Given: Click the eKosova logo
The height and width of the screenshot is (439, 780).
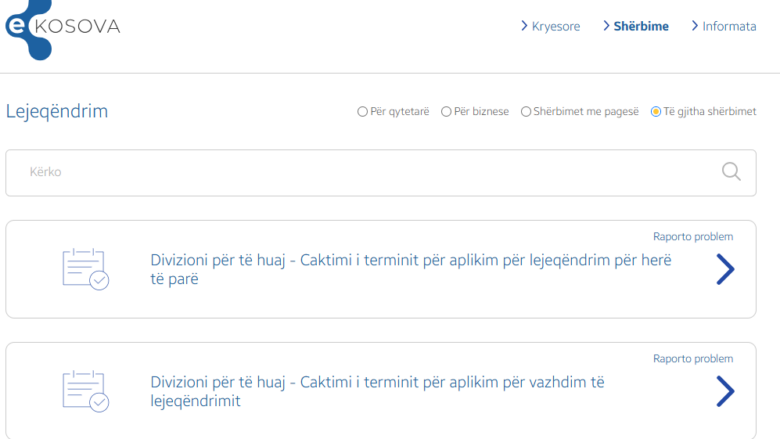Looking at the screenshot, I should pyautogui.click(x=60, y=26).
